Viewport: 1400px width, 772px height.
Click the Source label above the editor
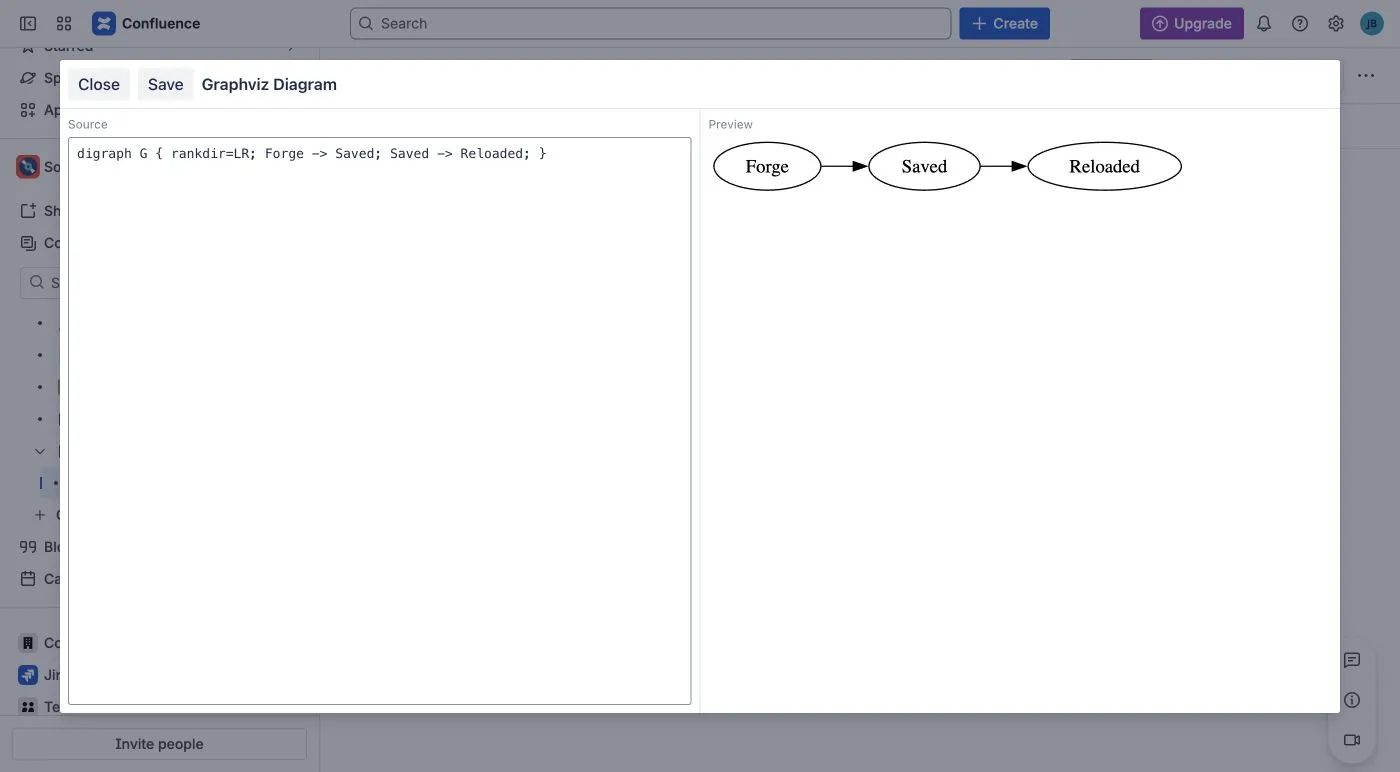pos(88,124)
